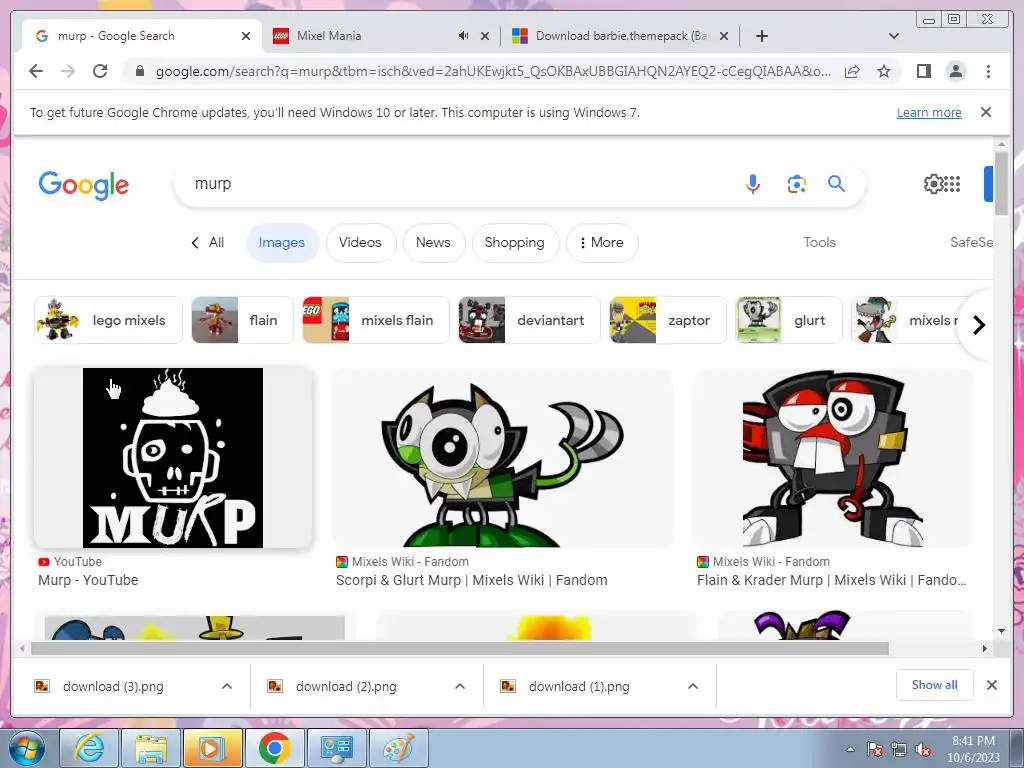Close the Download barbie.themepack tab
The width and height of the screenshot is (1024, 768).
[x=724, y=36]
